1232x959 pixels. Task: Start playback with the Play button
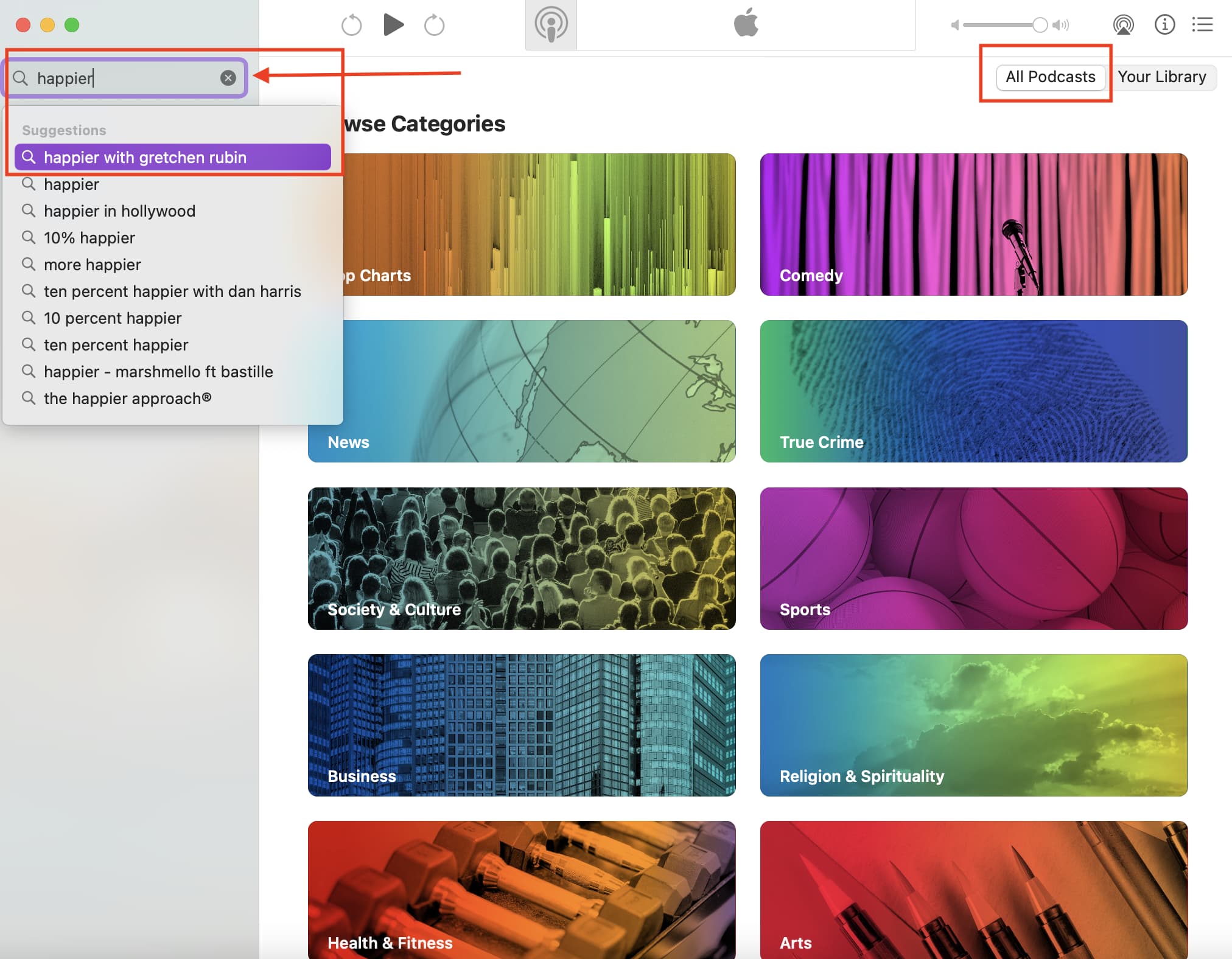pos(393,25)
